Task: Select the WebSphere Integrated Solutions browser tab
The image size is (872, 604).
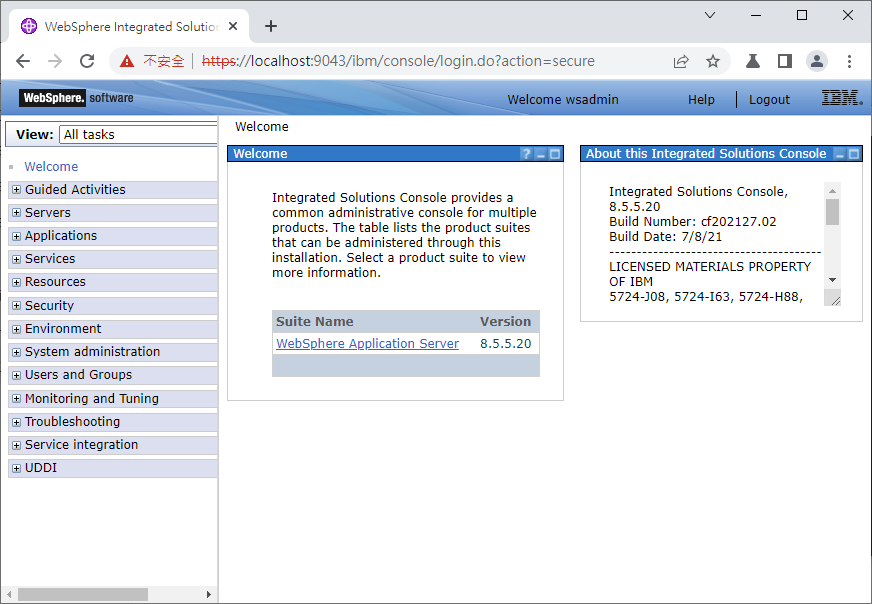Action: click(x=129, y=26)
